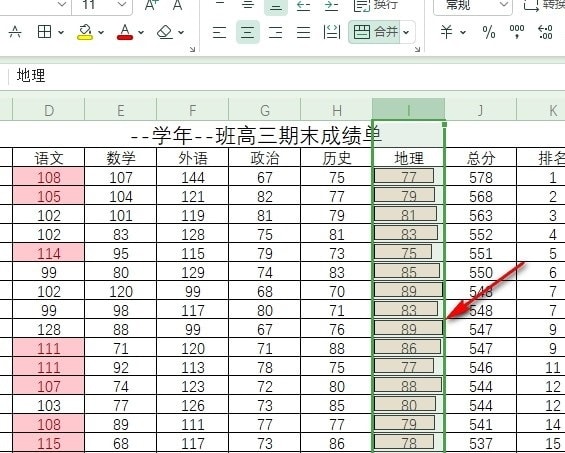565x453 pixels.
Task: Select column F header
Action: tap(193, 110)
